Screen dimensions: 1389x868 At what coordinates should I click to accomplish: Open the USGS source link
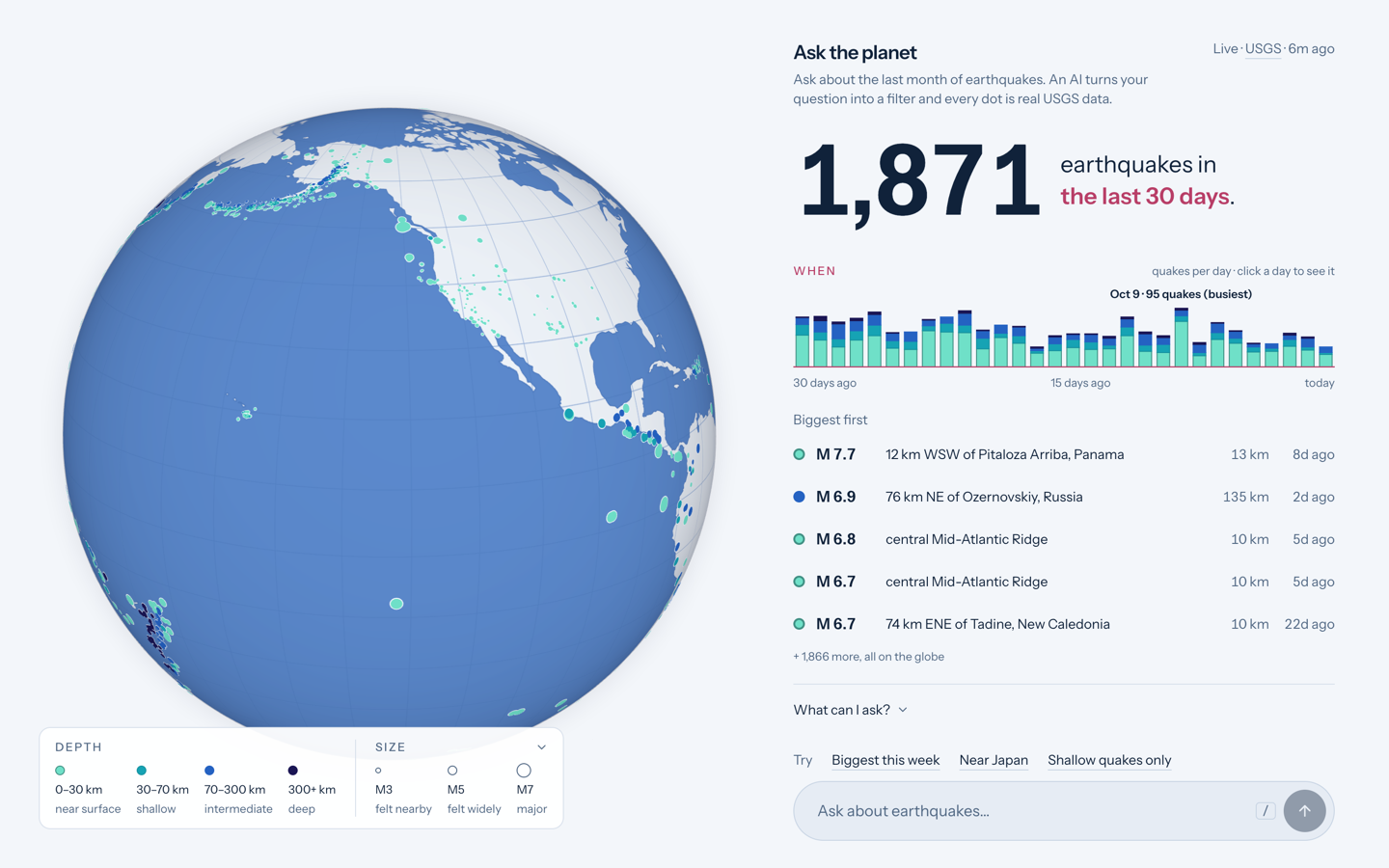pos(1263,48)
